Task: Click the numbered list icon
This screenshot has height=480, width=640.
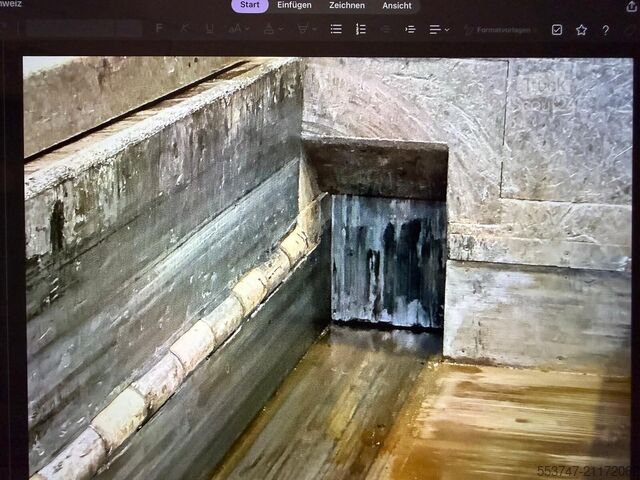Action: point(360,30)
